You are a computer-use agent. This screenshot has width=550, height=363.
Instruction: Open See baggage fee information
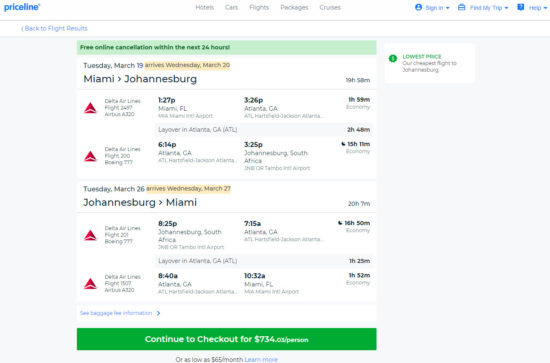120,313
